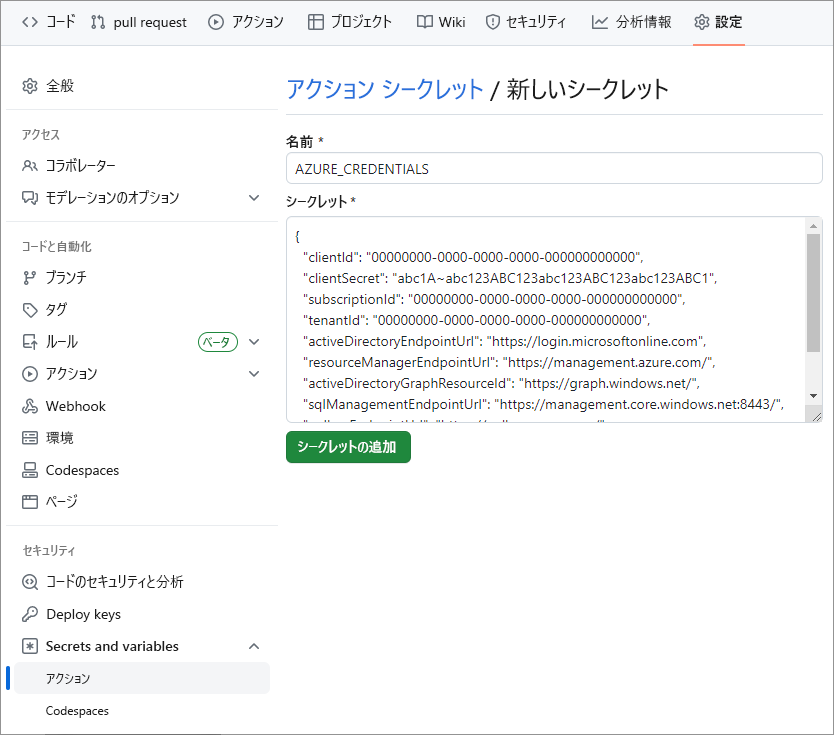The height and width of the screenshot is (735, 834).
Task: Click the people icon for コラボレーター
Action: pos(30,166)
